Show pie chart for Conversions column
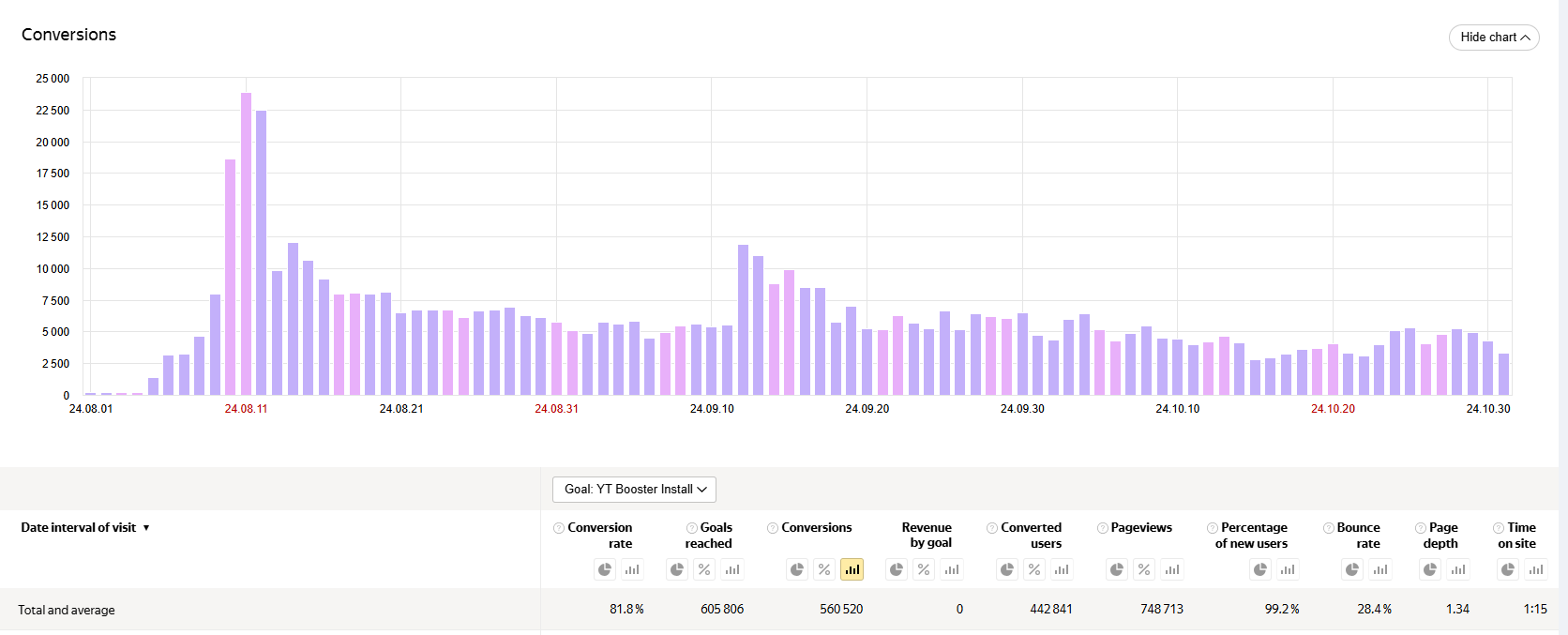This screenshot has width=1568, height=635. point(796,569)
